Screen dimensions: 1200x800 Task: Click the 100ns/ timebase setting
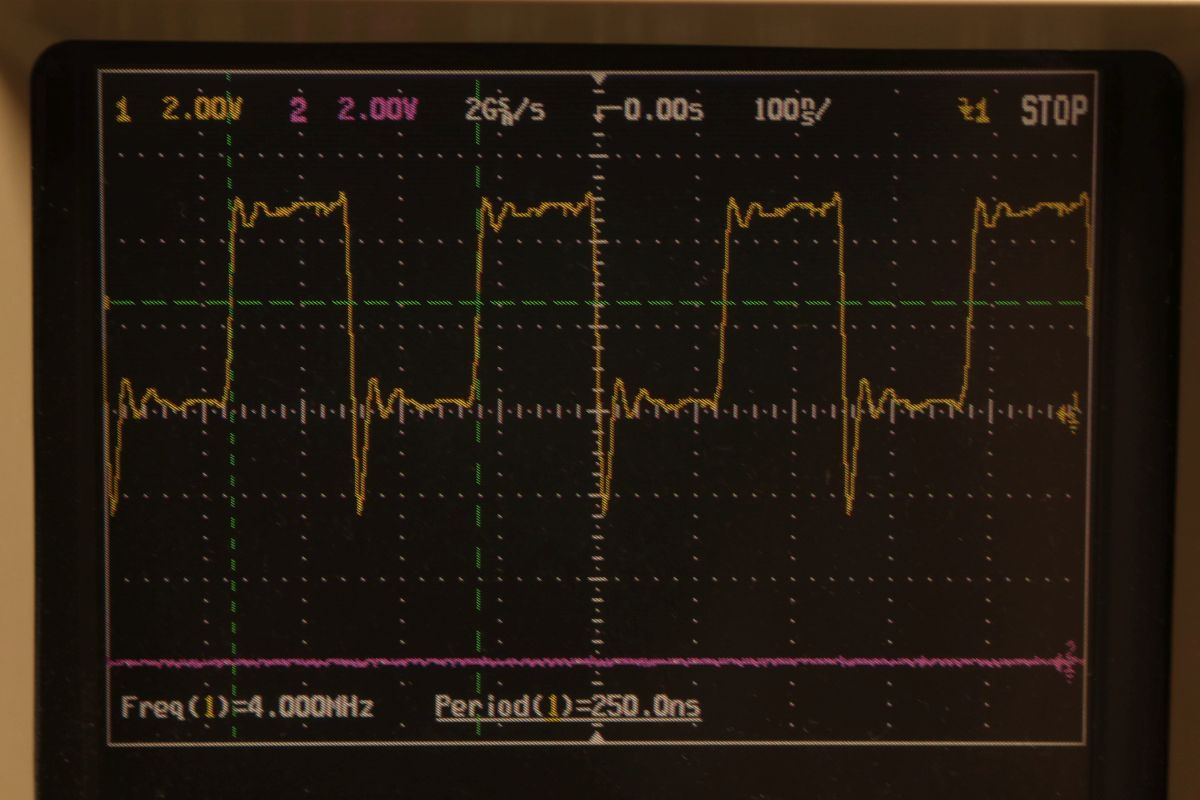click(x=790, y=110)
